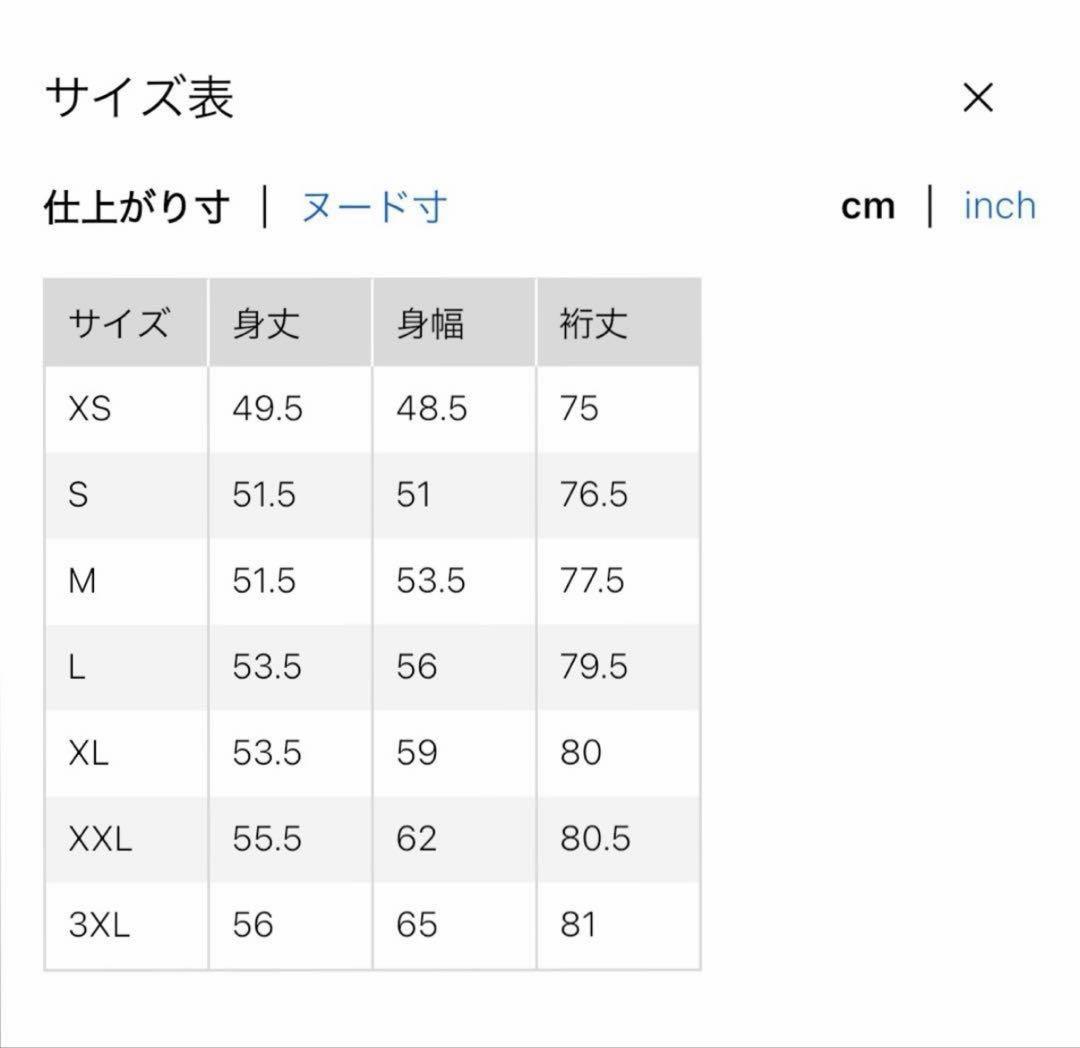Switch units to inch
The image size is (1080, 1048).
(999, 206)
